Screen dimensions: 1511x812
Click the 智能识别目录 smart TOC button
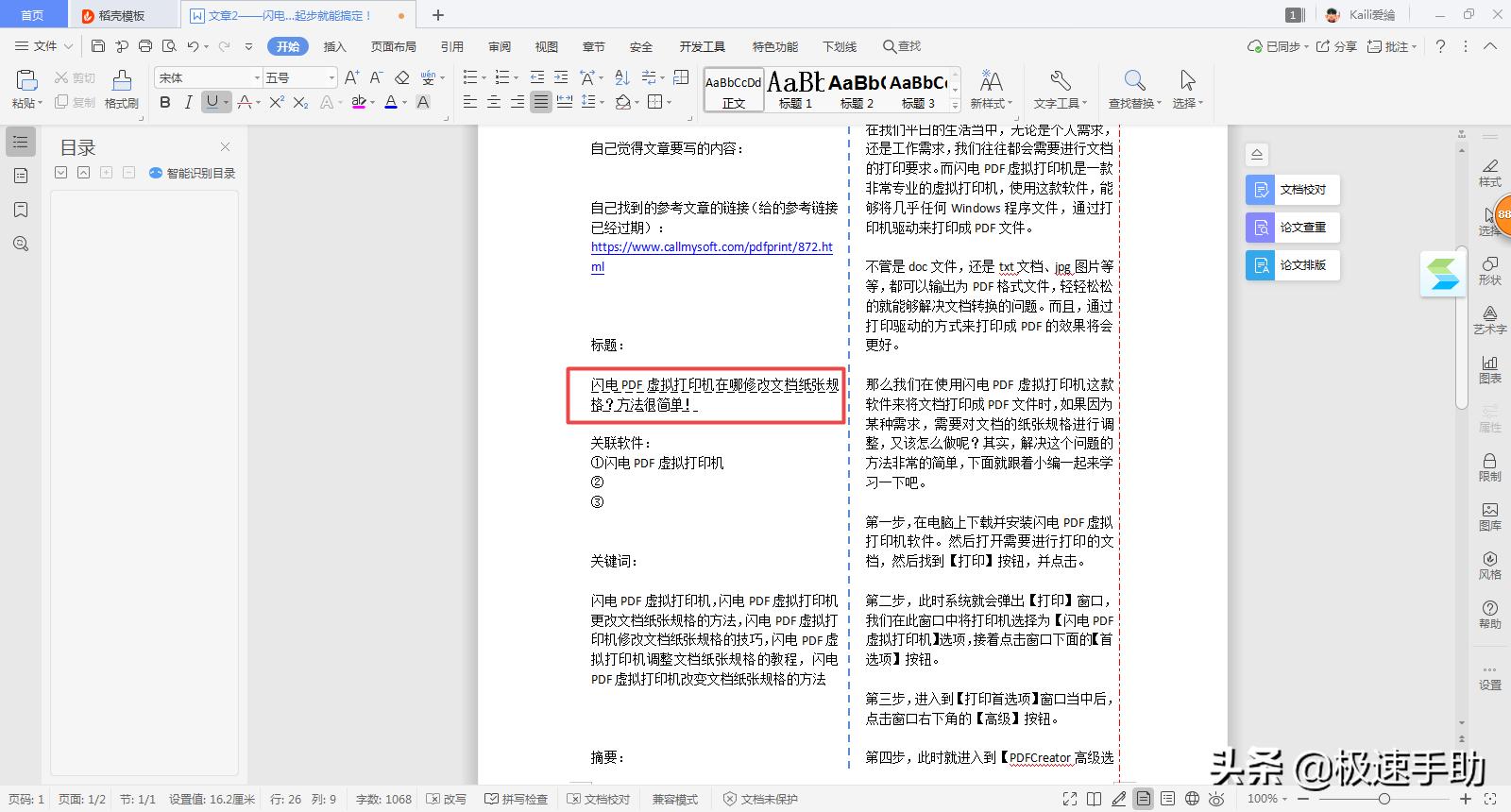pos(193,173)
